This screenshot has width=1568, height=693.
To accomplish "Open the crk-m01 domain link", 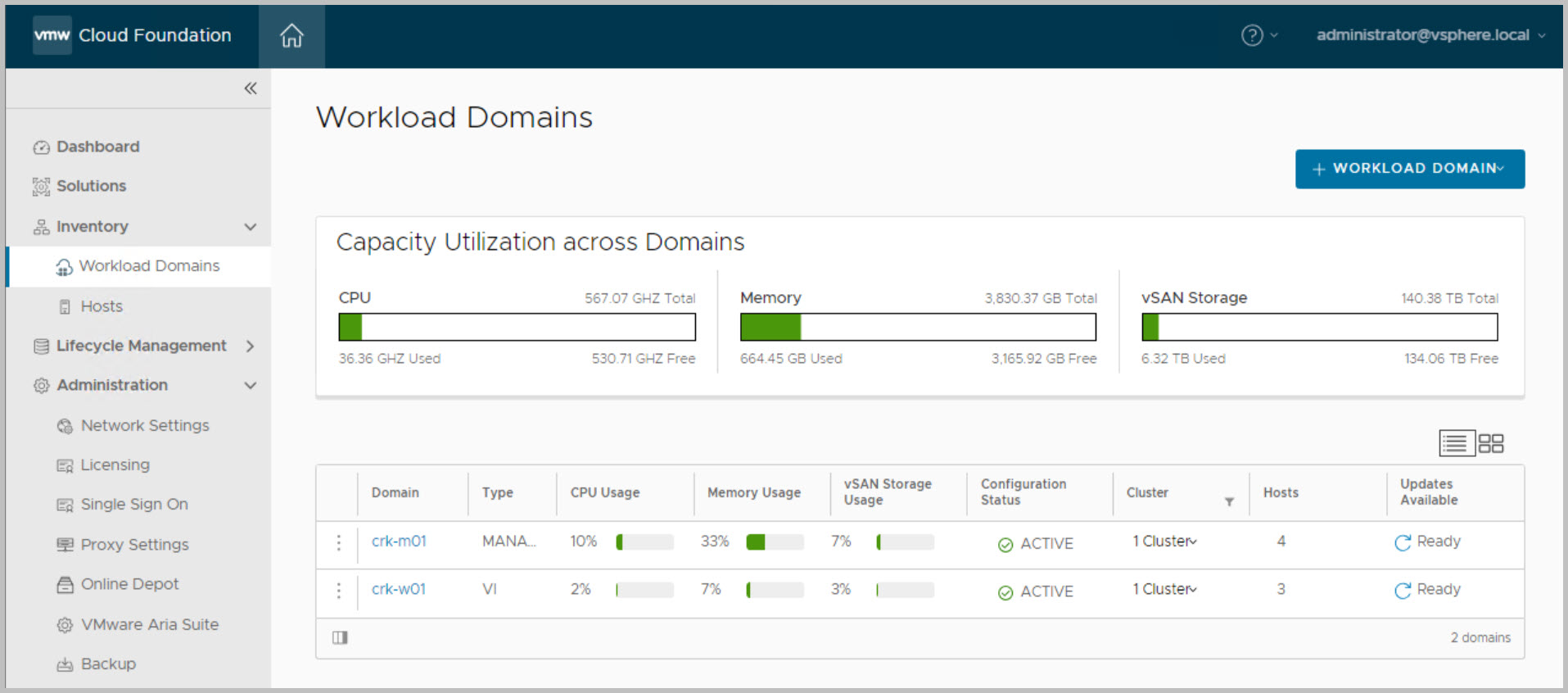I will [399, 541].
